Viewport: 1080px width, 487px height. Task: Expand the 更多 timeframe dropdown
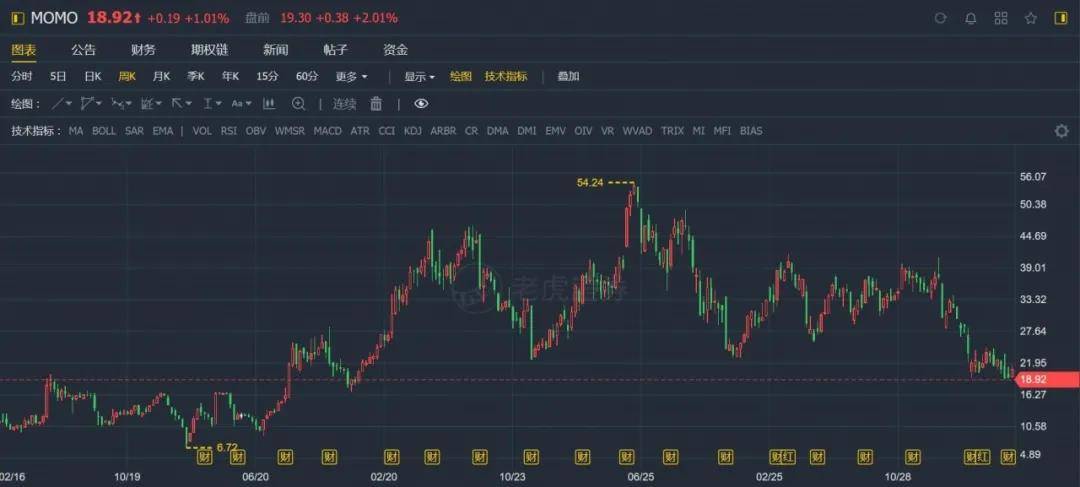pos(351,76)
